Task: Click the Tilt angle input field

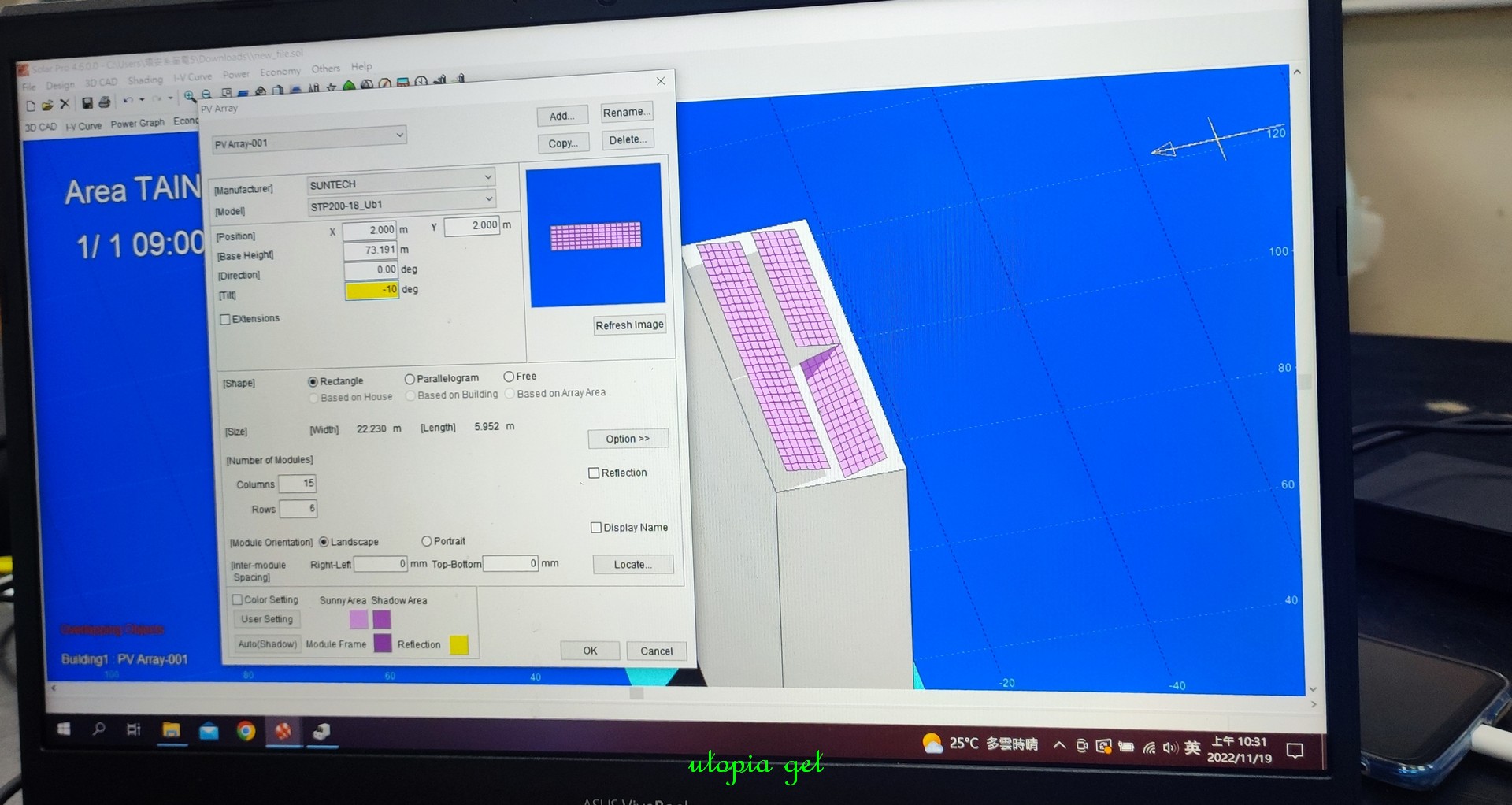Action: (371, 290)
